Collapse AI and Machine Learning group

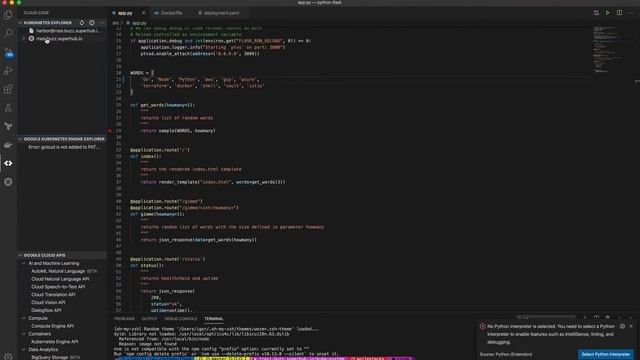pyautogui.click(x=53, y=263)
